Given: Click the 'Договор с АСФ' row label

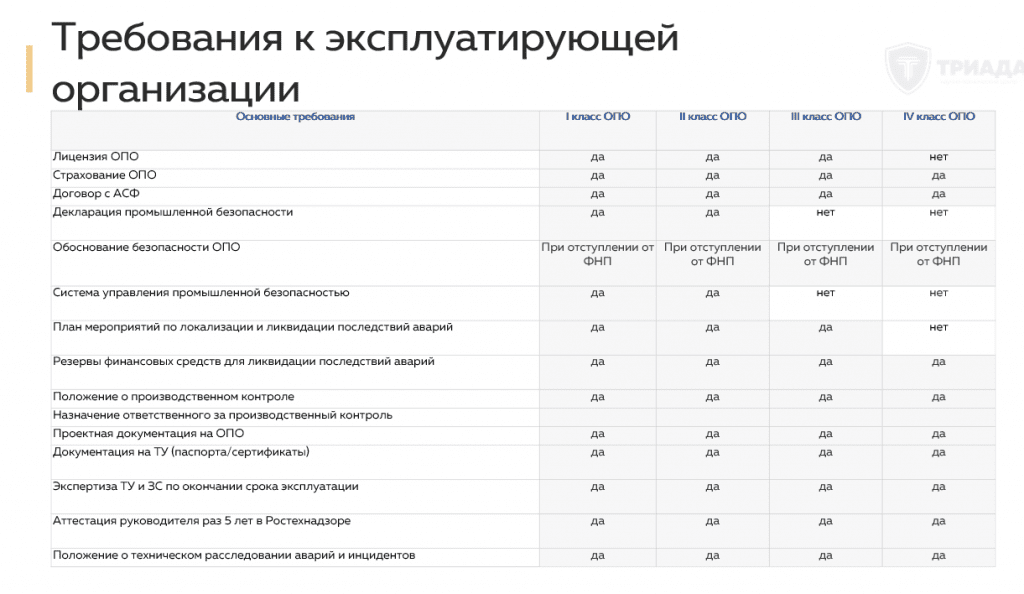Looking at the screenshot, I should tap(96, 194).
